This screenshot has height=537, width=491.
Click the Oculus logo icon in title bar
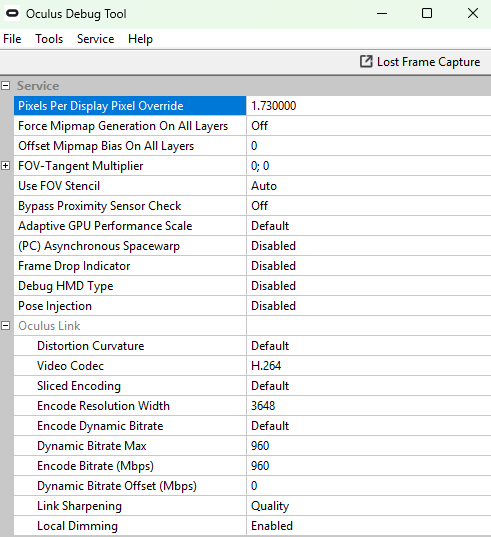[12, 14]
